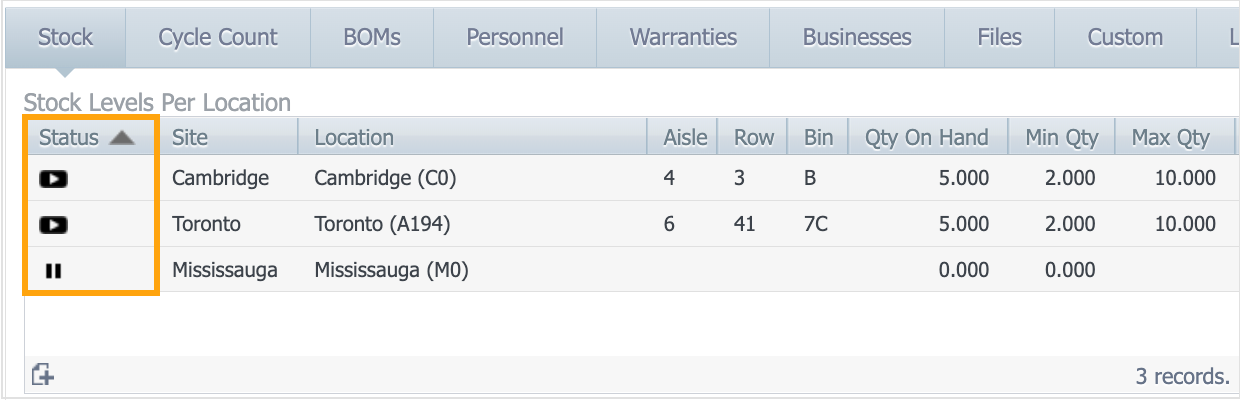Click the Min Qty column header
The image size is (1240, 400).
pos(1061,138)
